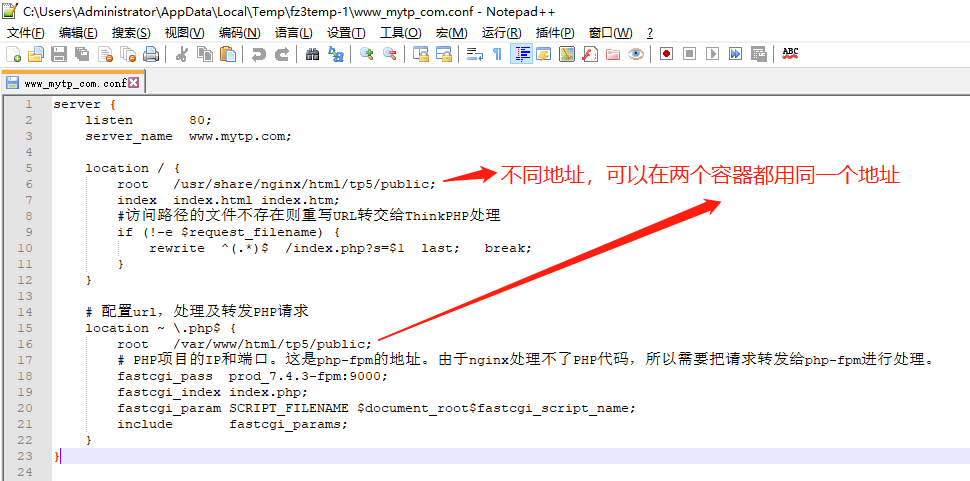Undo the last edit with the Undo arrow
The height and width of the screenshot is (481, 970).
point(259,54)
